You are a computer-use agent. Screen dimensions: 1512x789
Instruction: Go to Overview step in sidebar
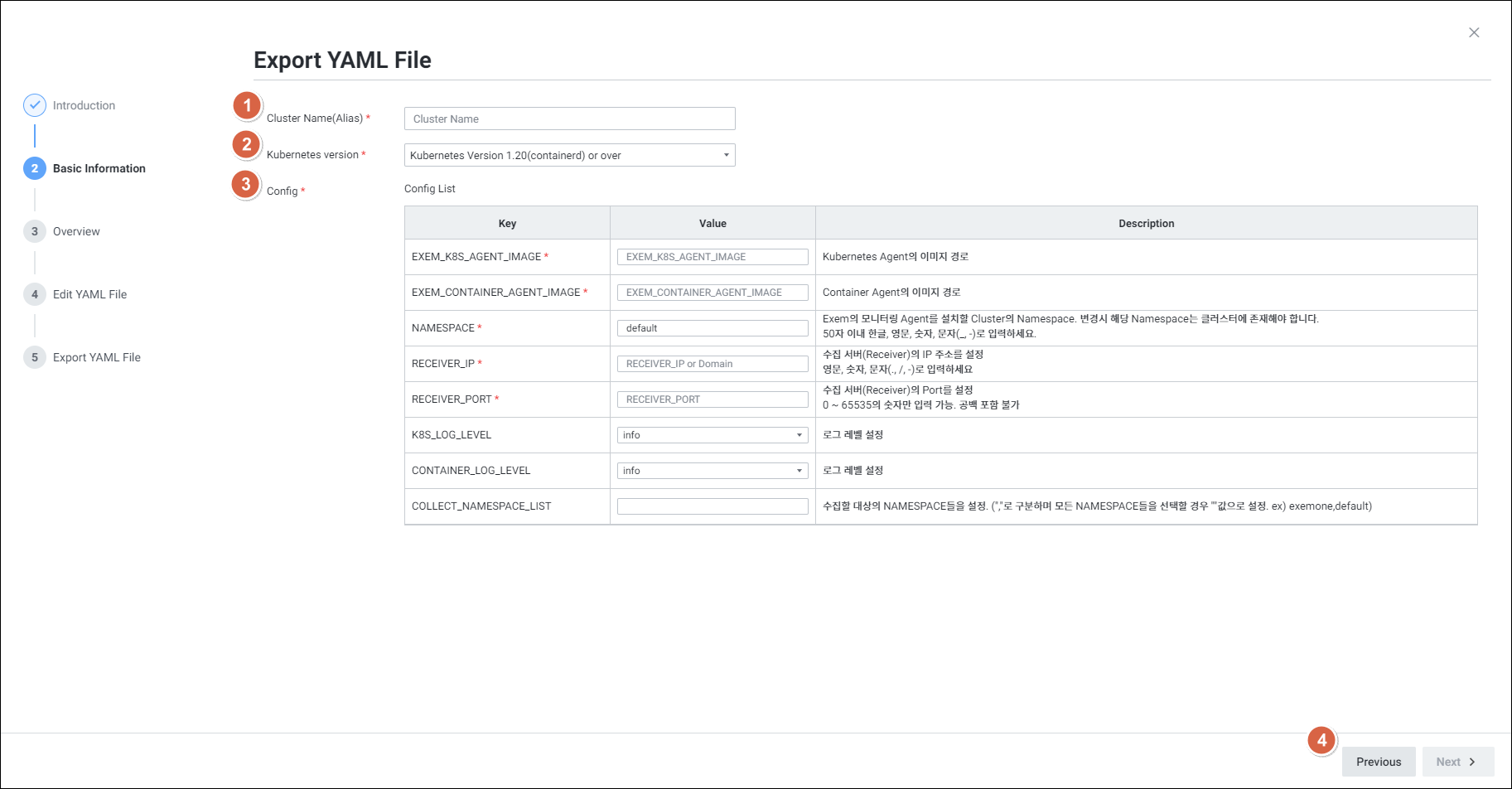pos(76,231)
